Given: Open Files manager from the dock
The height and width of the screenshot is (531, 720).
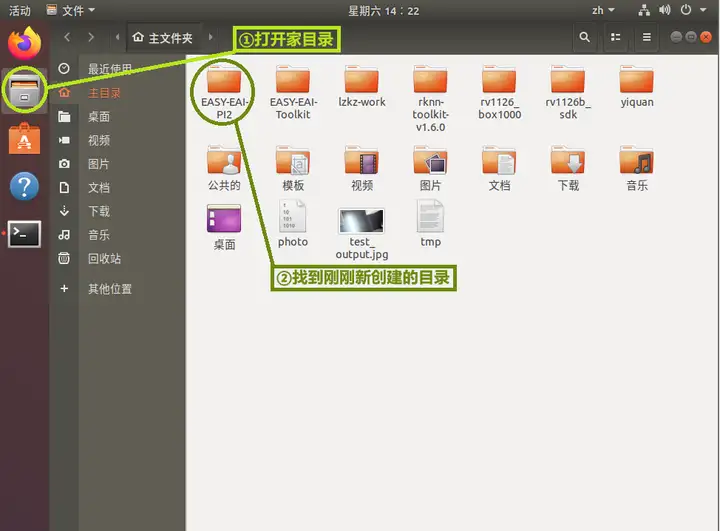Looking at the screenshot, I should tap(24, 90).
